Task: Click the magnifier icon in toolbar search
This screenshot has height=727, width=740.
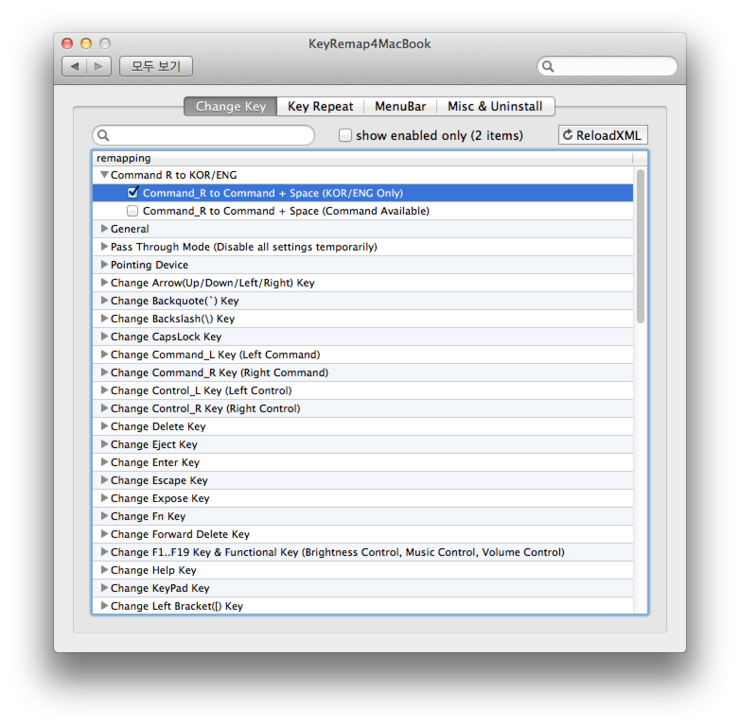Action: point(548,66)
